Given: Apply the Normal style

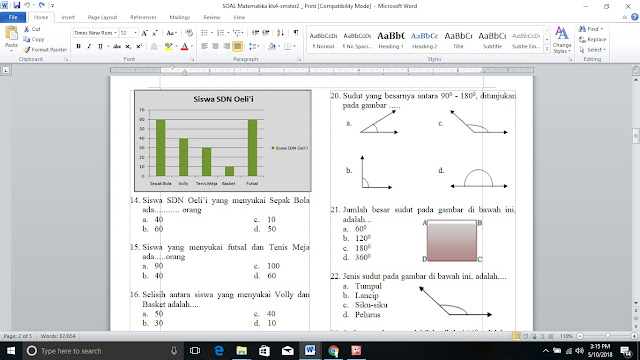Looking at the screenshot, I should [x=323, y=40].
